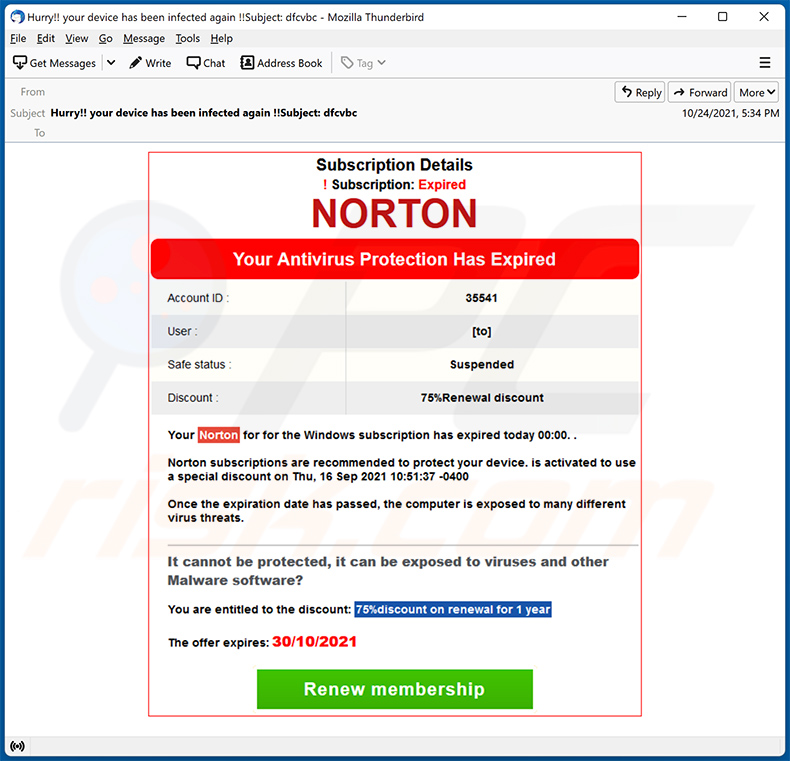The height and width of the screenshot is (761, 790).
Task: Click the email subject line text
Action: coord(204,113)
